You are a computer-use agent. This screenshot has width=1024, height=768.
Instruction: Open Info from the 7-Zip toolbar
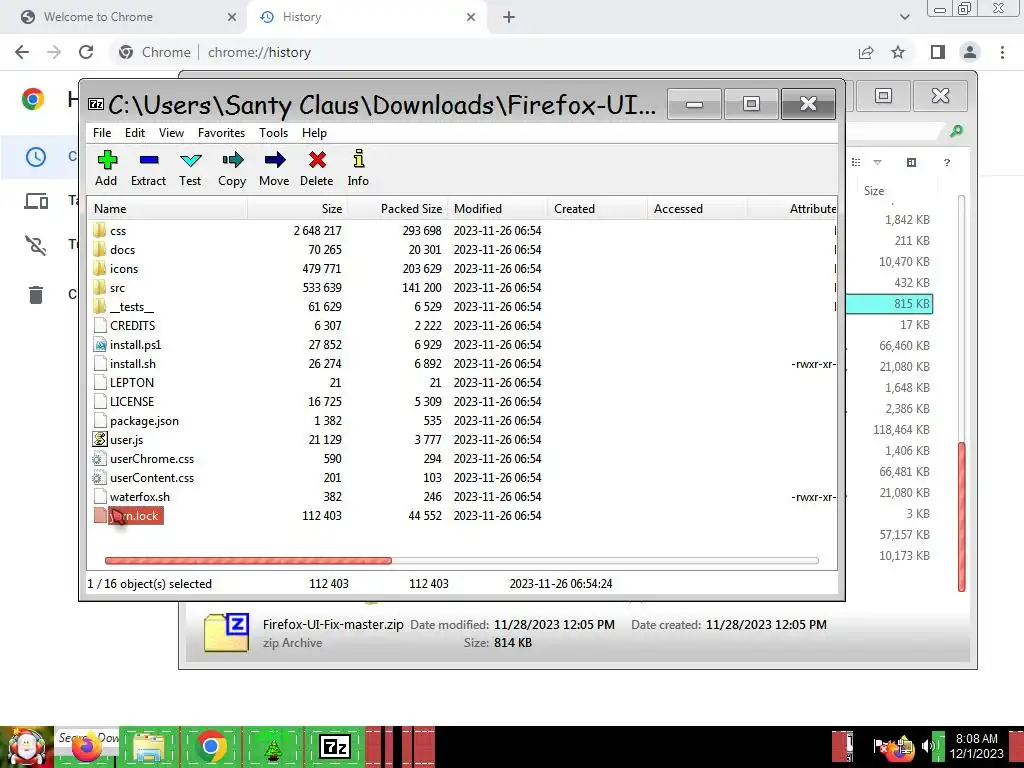tap(358, 168)
